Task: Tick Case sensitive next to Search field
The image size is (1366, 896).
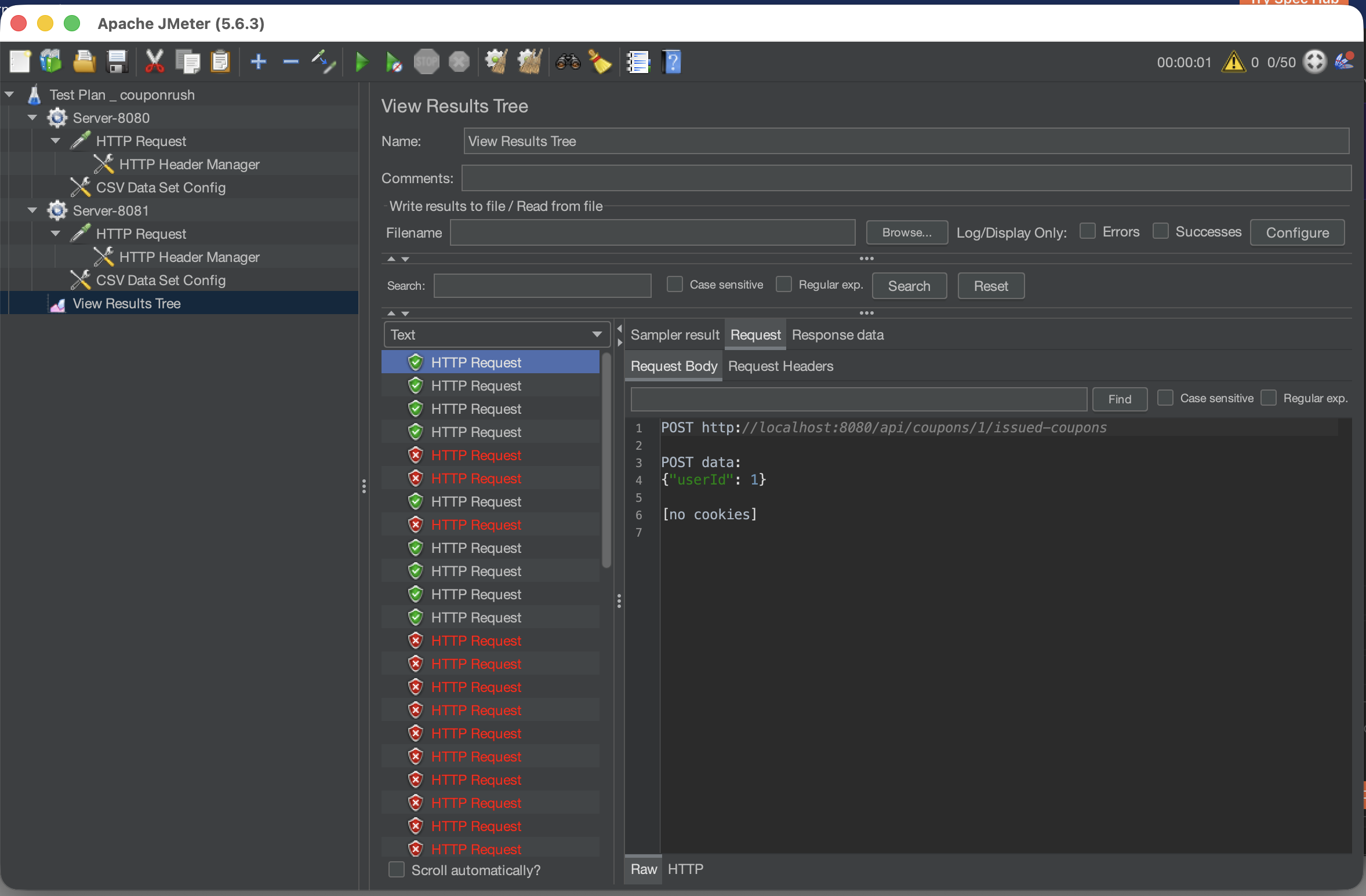Action: coord(674,285)
